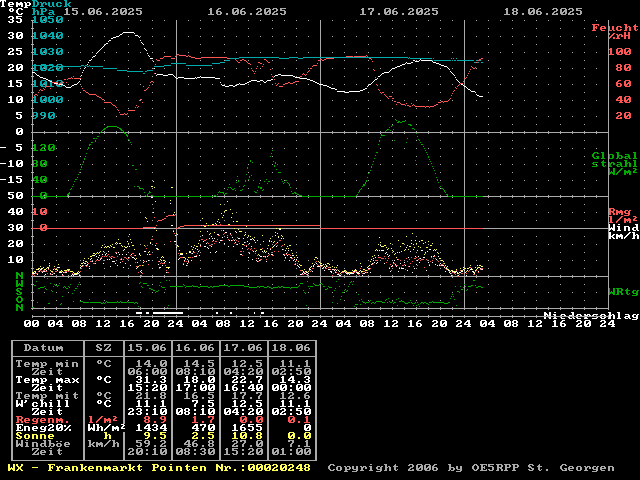Click the Temp min row label
Image resolution: width=640 pixels, height=480 pixels.
tap(47, 364)
